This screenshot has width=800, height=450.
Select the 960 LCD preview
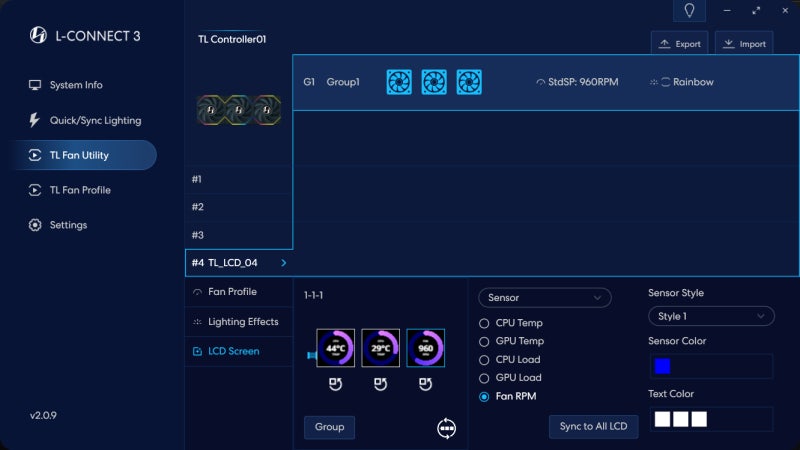coord(426,348)
